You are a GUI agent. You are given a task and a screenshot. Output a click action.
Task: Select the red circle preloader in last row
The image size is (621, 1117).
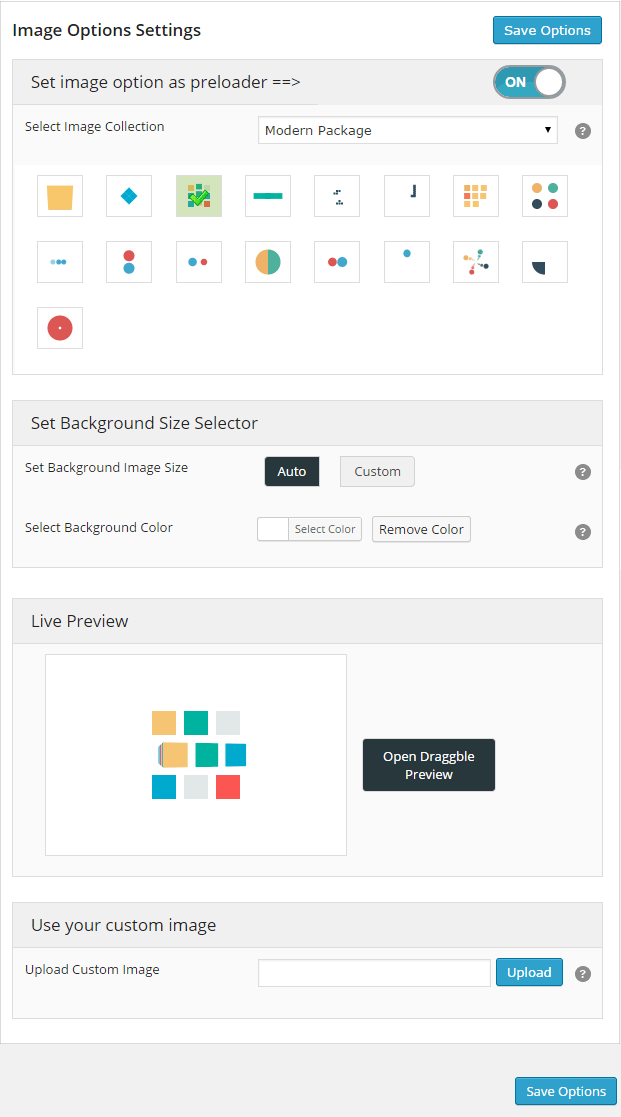pyautogui.click(x=60, y=327)
